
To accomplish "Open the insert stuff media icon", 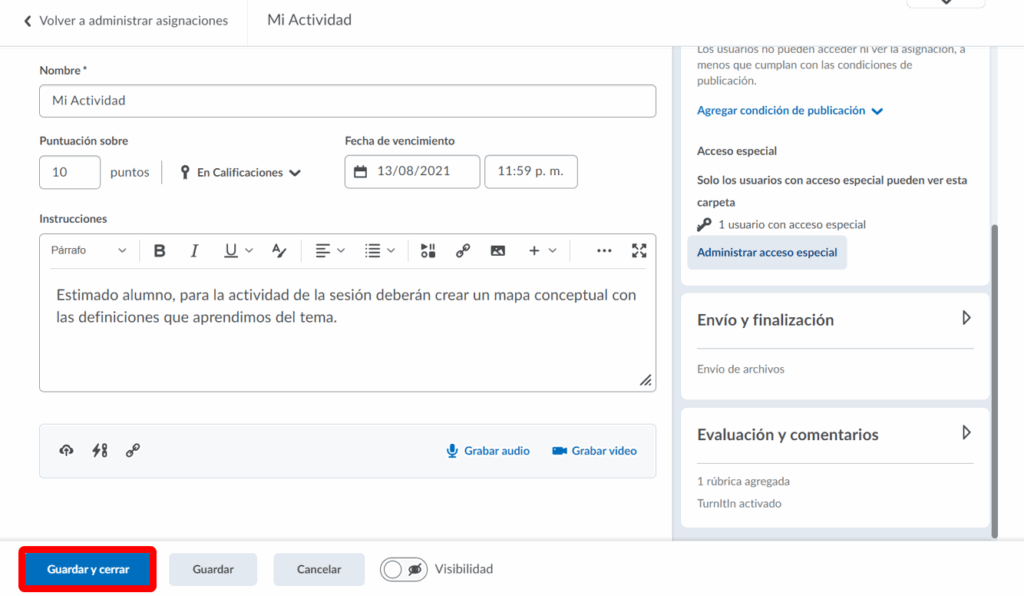I will click(x=428, y=251).
